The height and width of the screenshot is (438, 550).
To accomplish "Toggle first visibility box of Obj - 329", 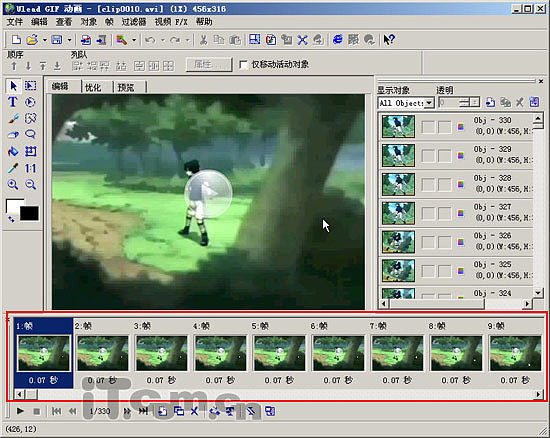I will click(x=428, y=155).
